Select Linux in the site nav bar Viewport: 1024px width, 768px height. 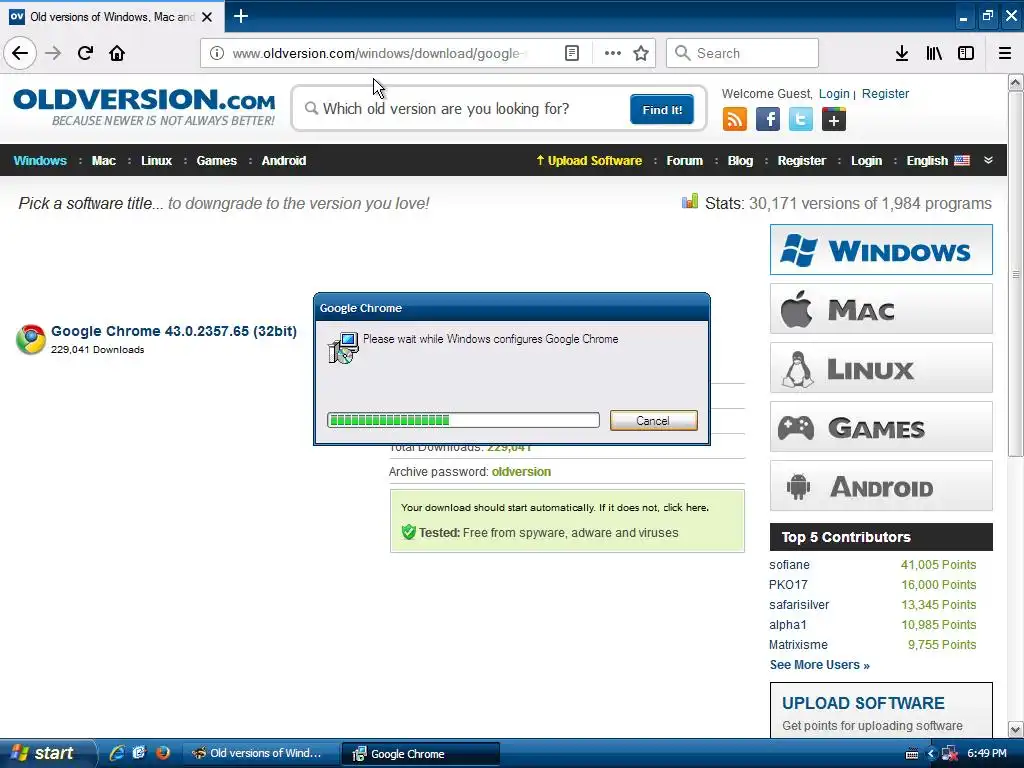click(x=156, y=161)
